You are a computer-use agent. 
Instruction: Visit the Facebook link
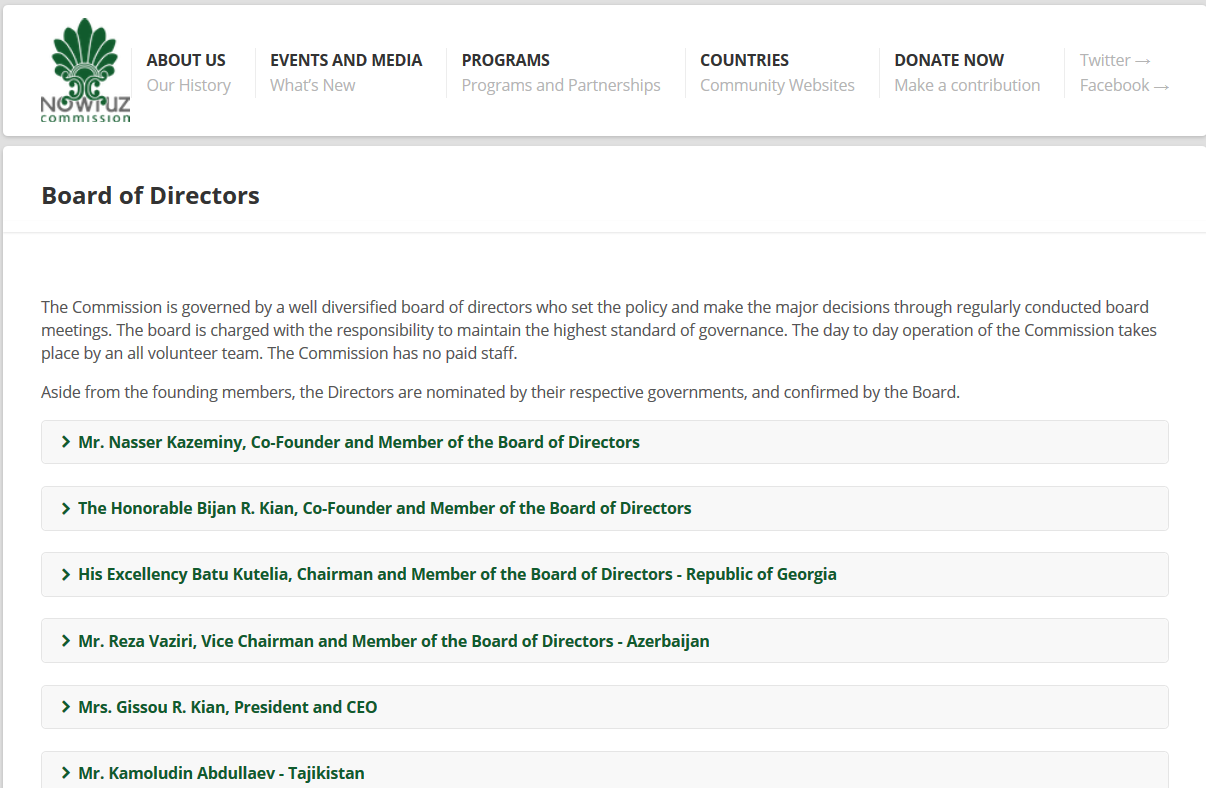(1125, 85)
